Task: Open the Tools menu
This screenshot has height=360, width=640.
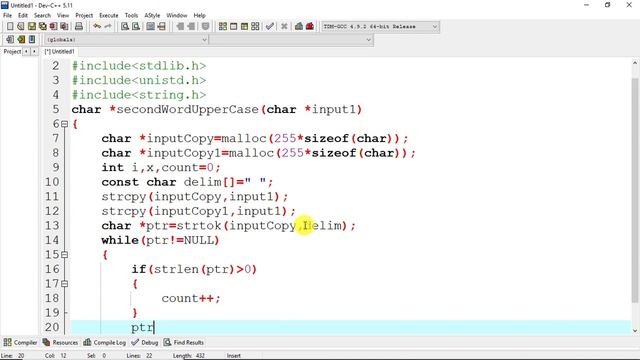Action: [131, 16]
